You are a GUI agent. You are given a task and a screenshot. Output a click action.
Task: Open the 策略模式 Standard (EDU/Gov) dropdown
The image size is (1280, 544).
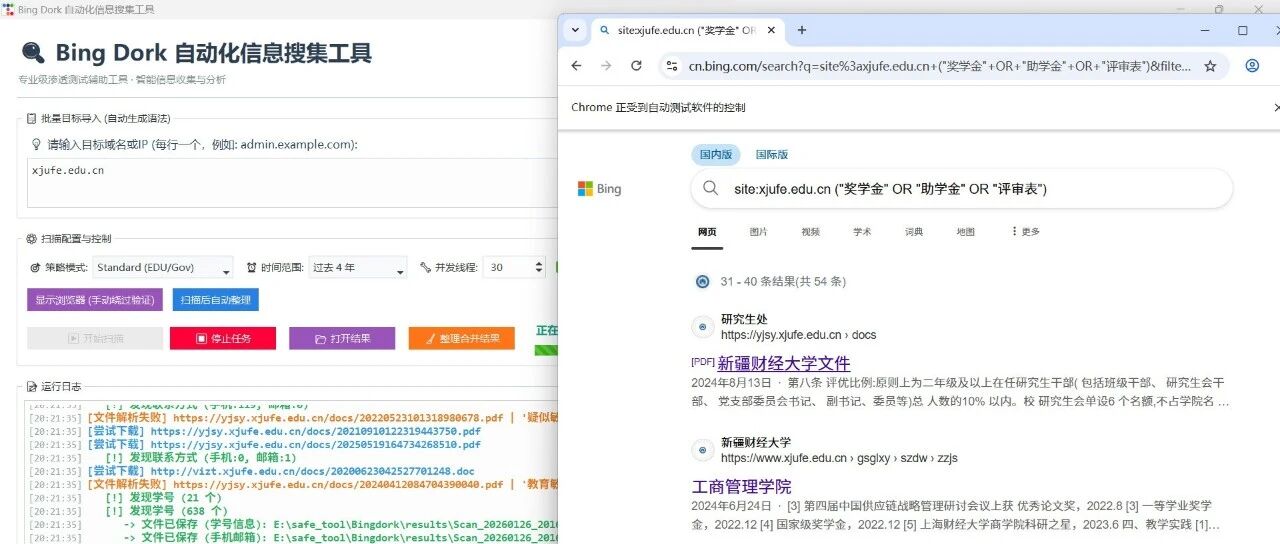click(163, 268)
